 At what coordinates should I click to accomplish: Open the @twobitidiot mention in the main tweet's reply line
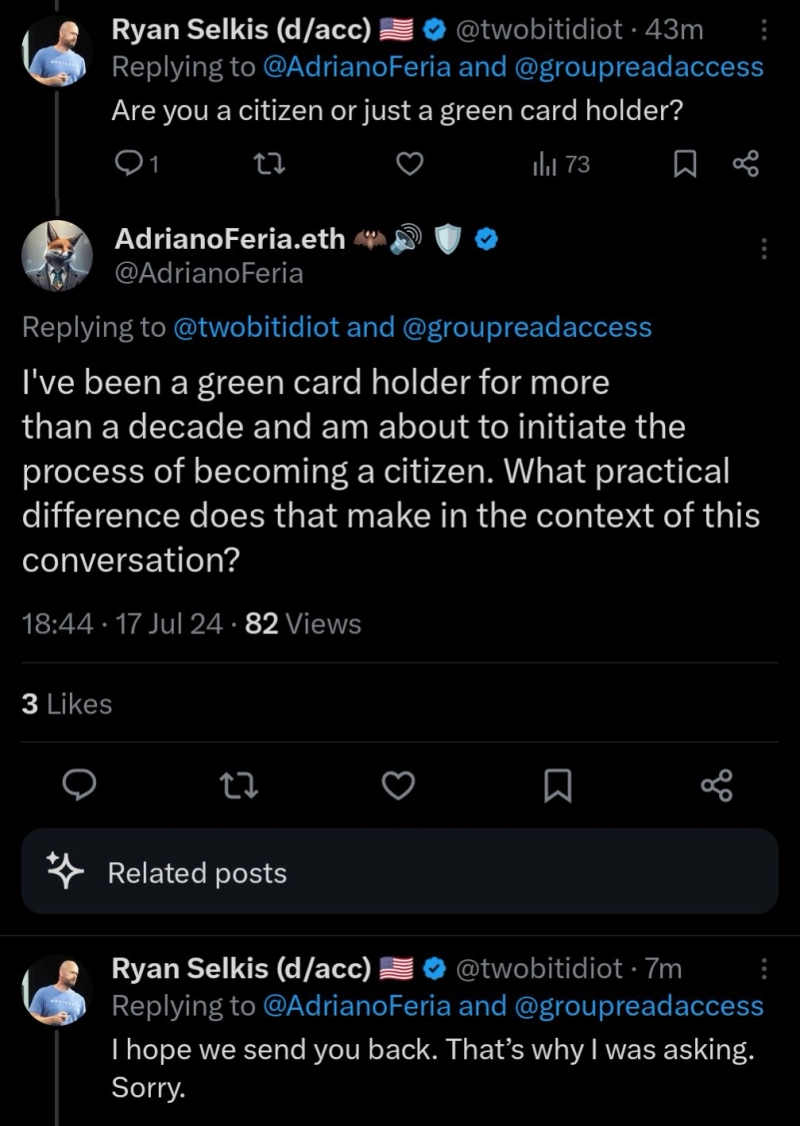click(x=256, y=327)
